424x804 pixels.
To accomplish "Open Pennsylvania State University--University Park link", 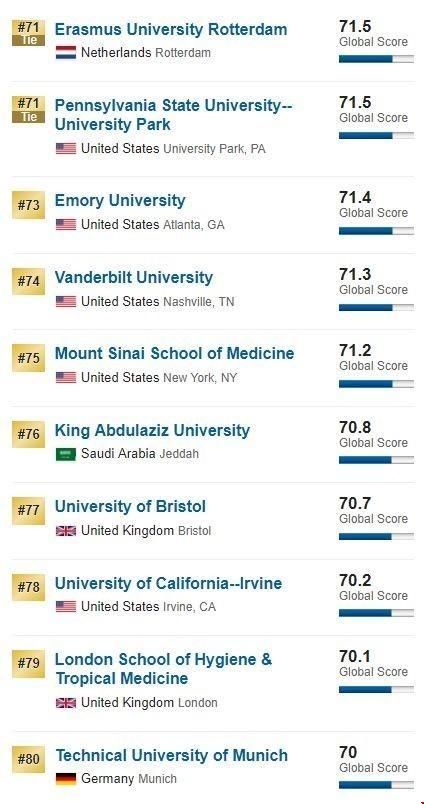I will point(173,115).
